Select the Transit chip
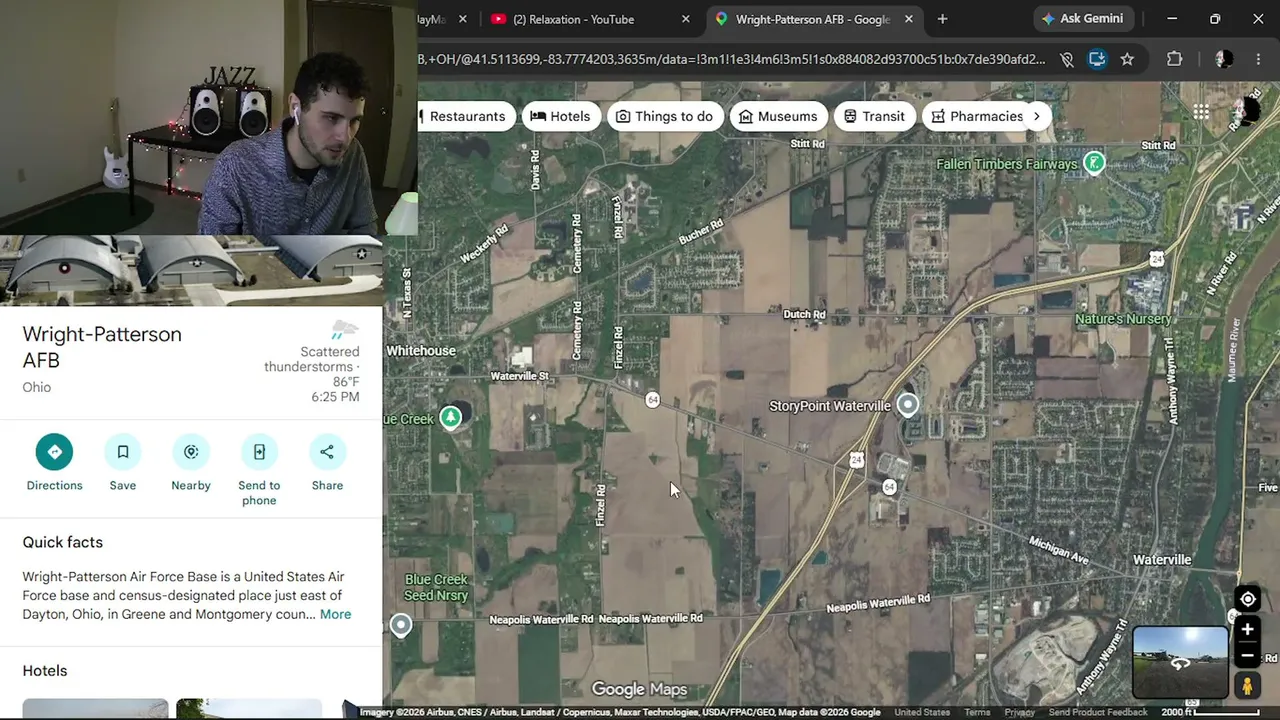This screenshot has width=1280, height=720. (x=874, y=116)
